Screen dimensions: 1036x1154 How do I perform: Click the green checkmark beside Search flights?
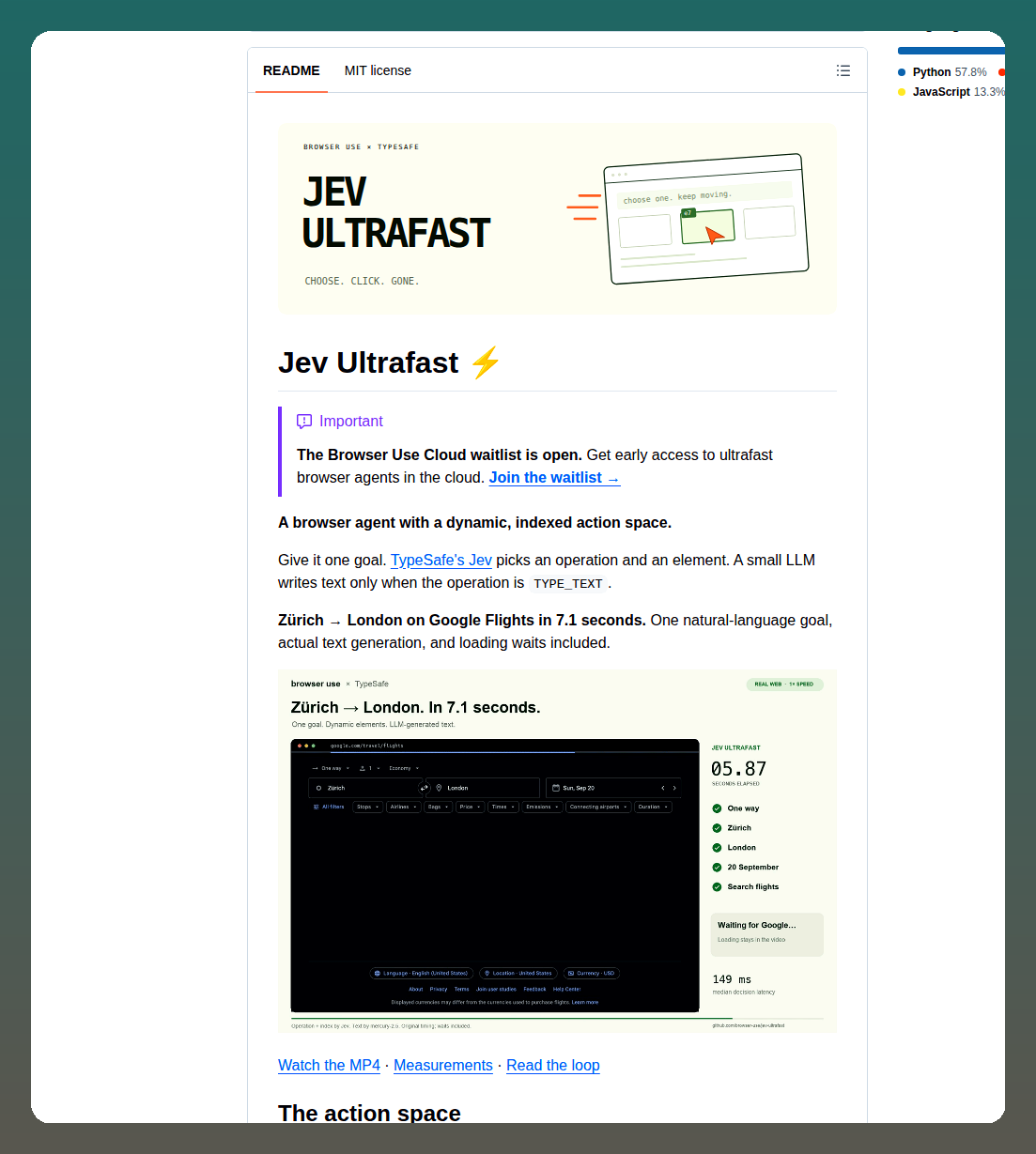click(717, 887)
